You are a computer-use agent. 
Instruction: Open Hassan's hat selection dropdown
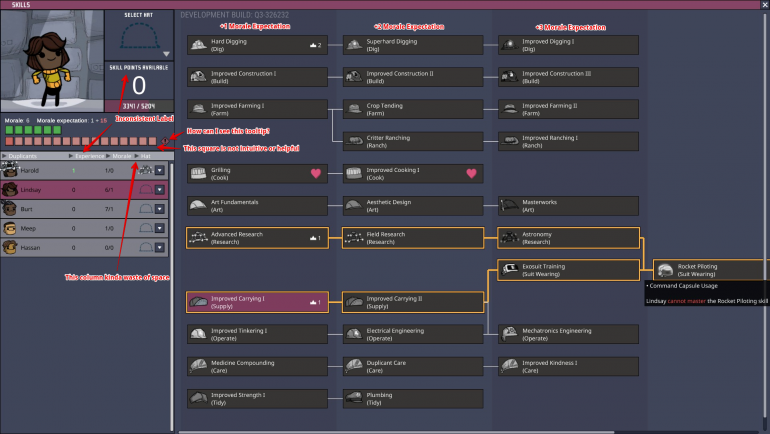[x=160, y=247]
